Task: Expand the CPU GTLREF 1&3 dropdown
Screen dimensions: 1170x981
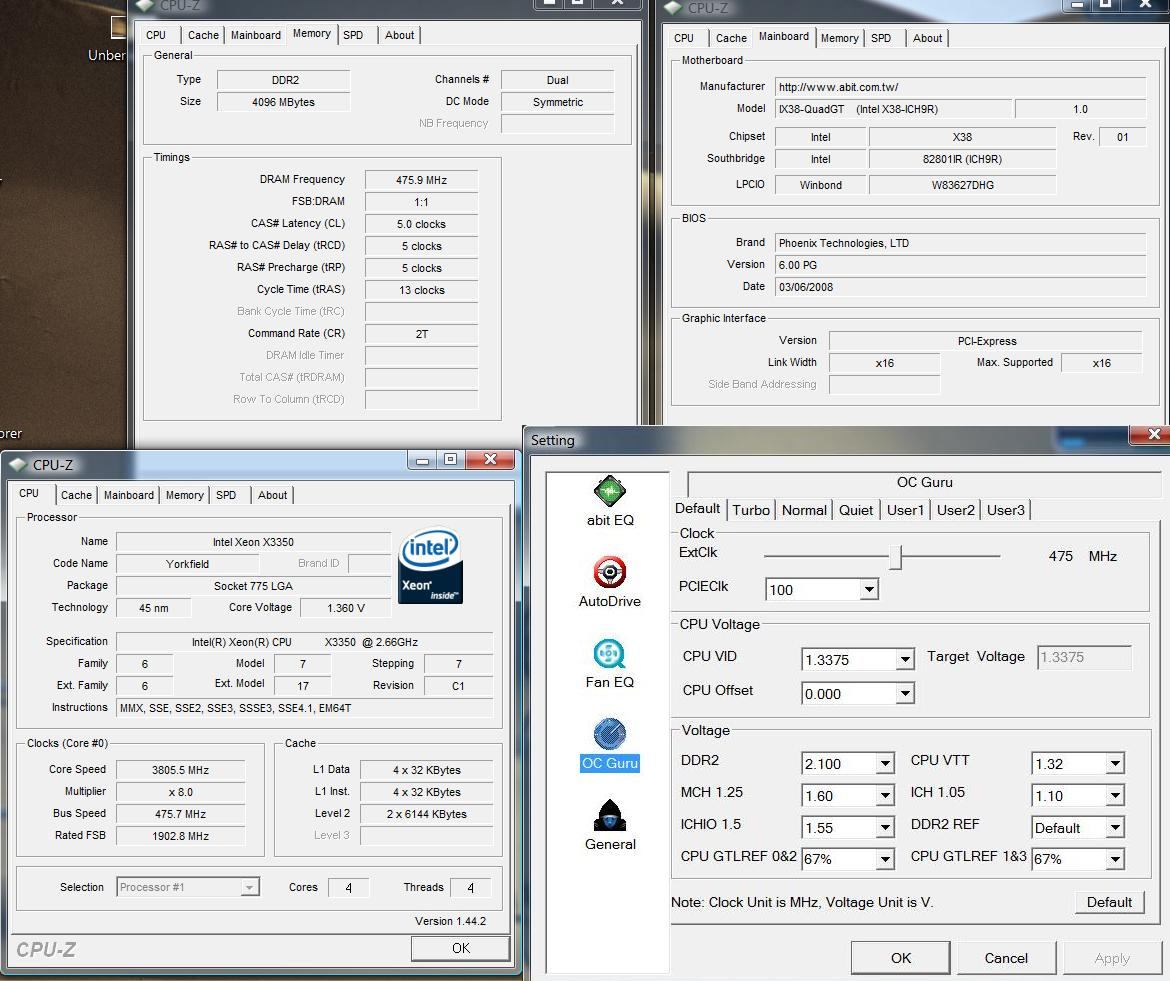Action: [1115, 859]
